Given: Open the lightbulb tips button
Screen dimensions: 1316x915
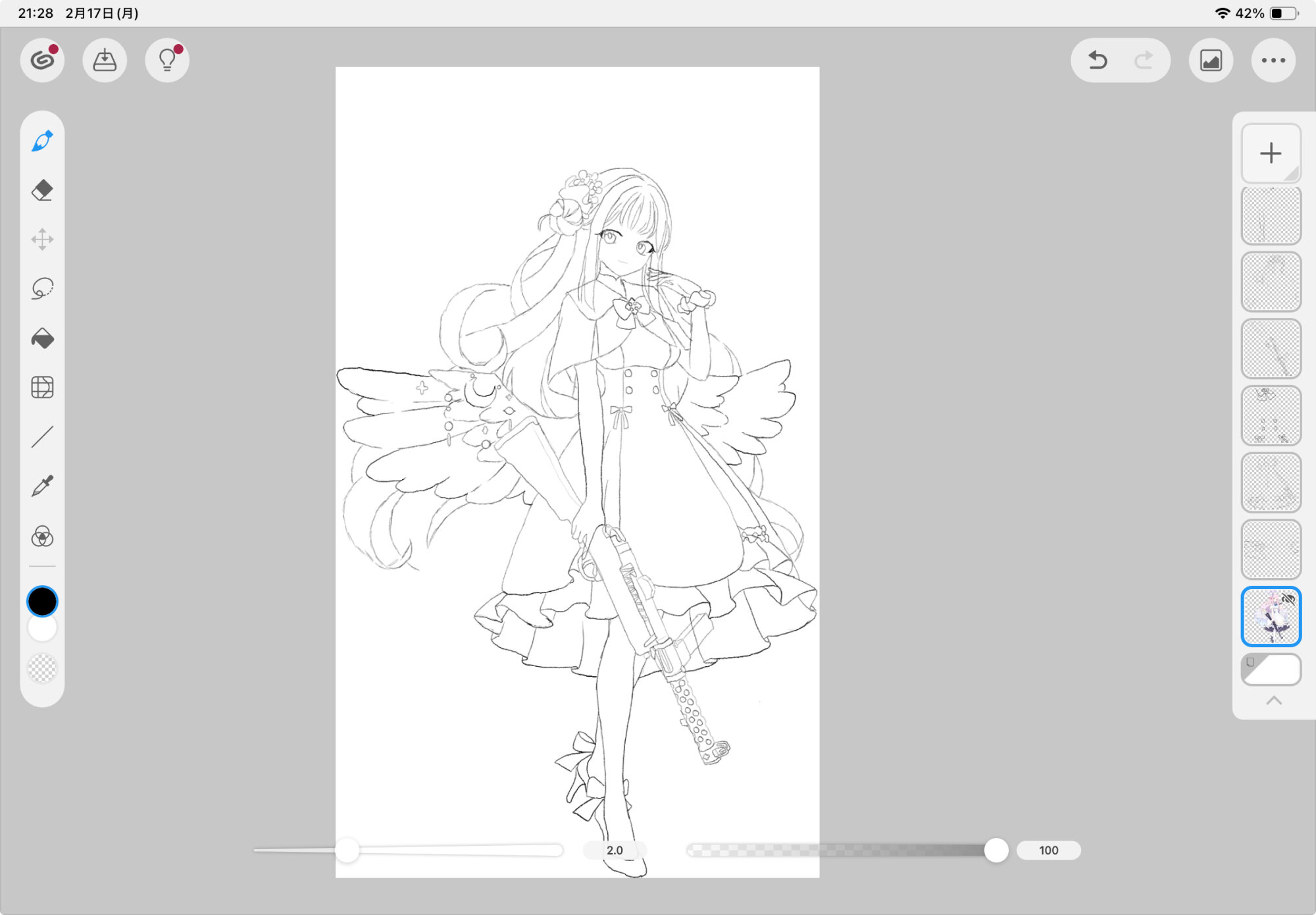Looking at the screenshot, I should [x=167, y=61].
